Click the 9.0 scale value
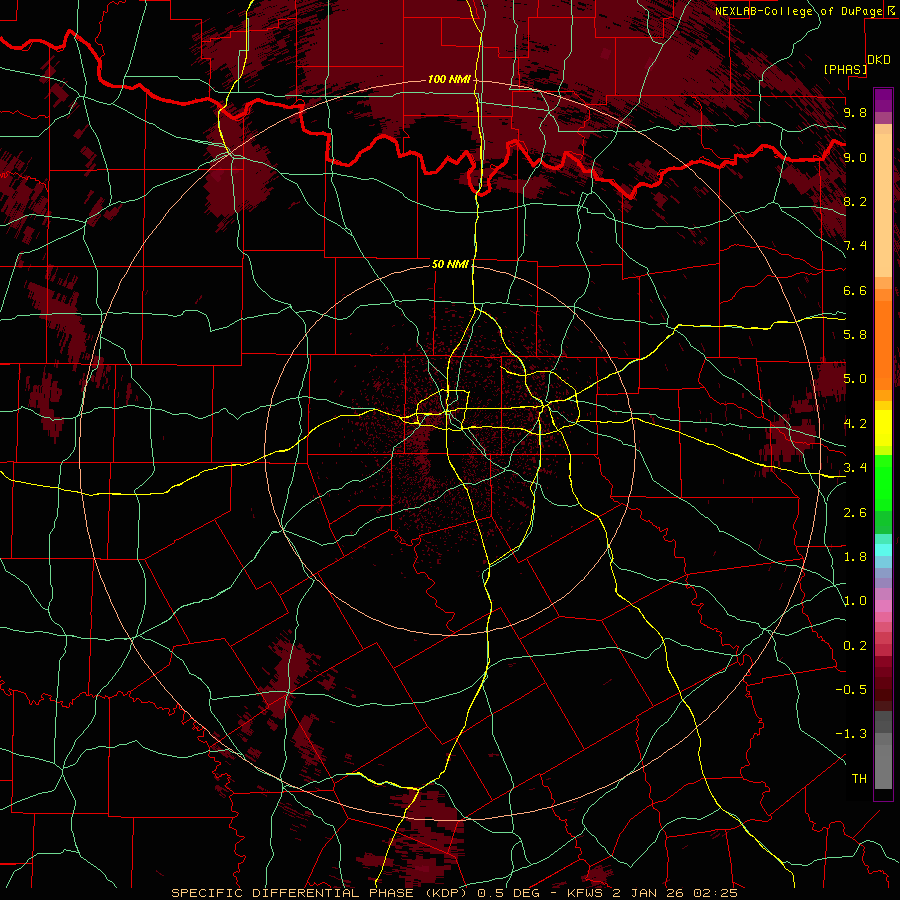This screenshot has height=900, width=900. (x=855, y=157)
